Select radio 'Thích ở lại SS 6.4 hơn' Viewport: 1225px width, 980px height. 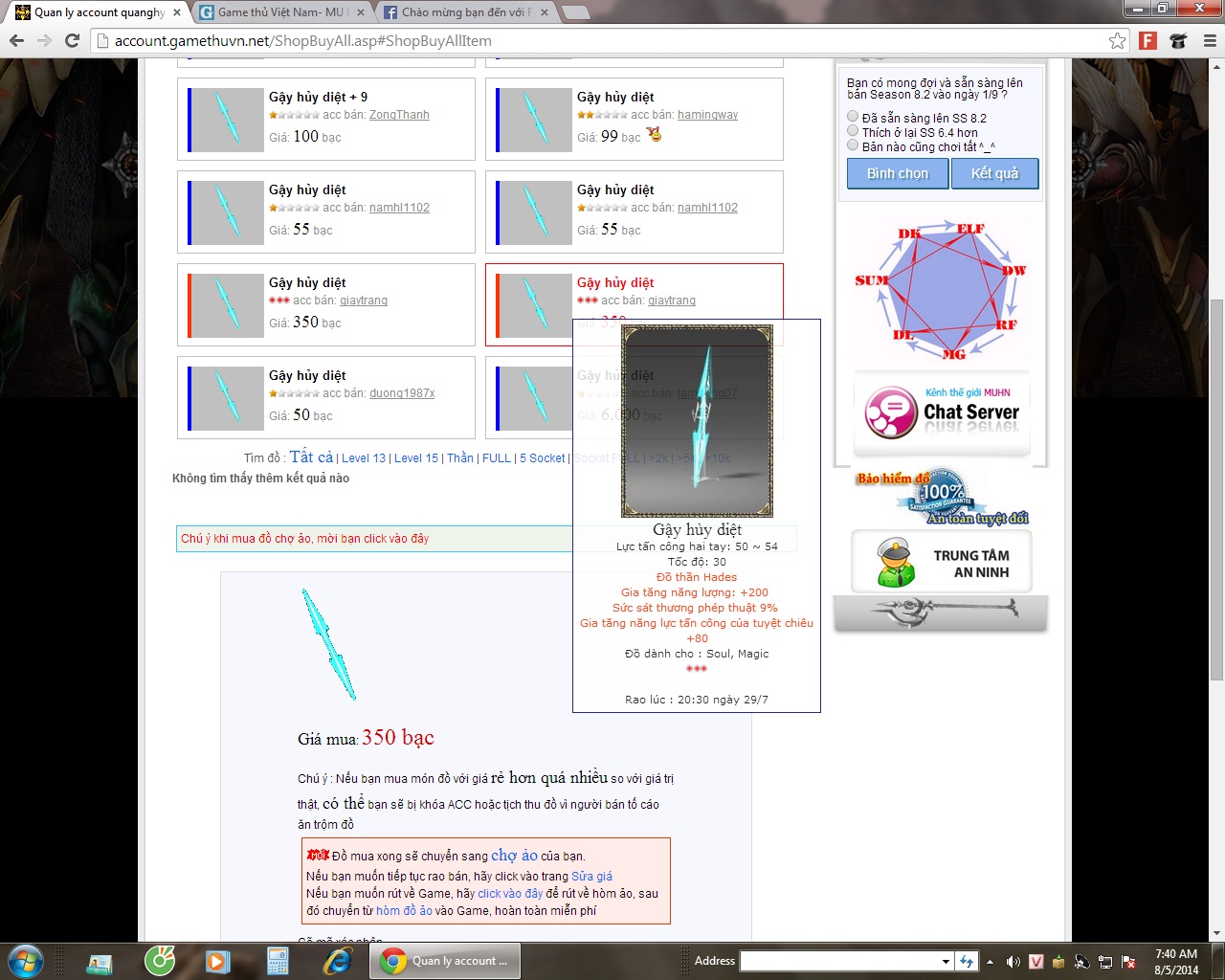point(853,131)
